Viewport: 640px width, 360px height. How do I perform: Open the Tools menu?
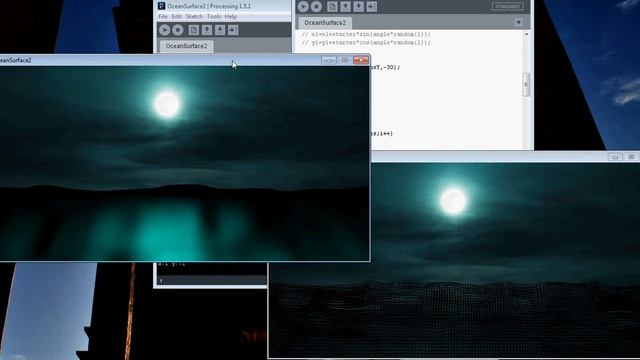(x=213, y=17)
